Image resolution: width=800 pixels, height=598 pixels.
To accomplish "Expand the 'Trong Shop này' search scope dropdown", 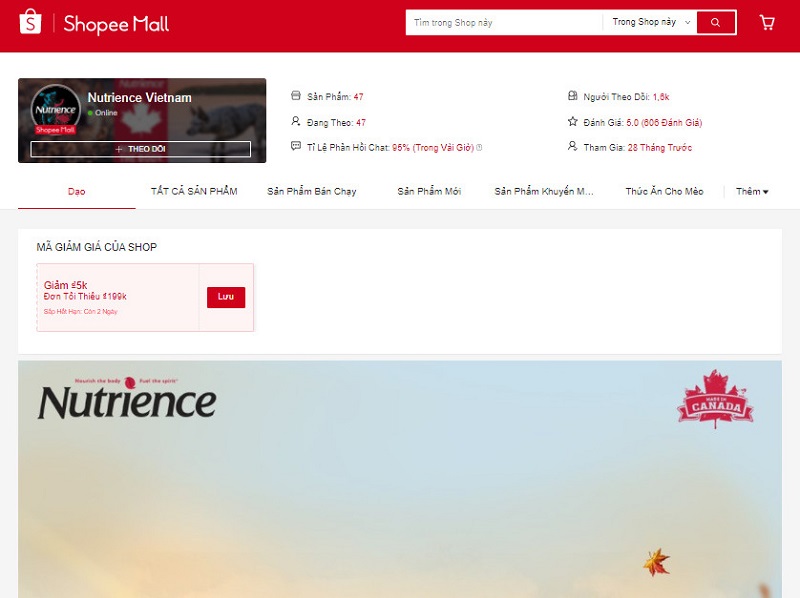I will (651, 22).
